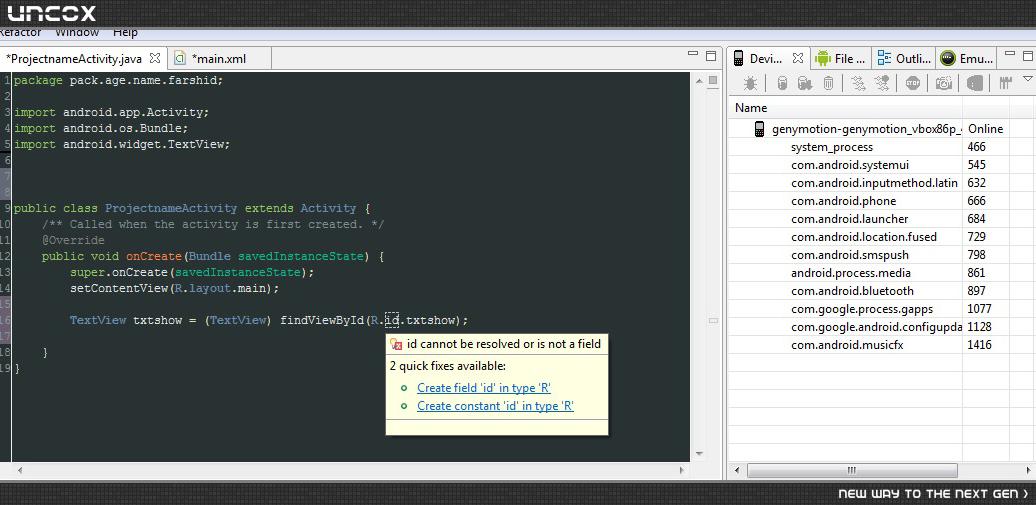Image resolution: width=1036 pixels, height=505 pixels.
Task: Click the overview ruler error marker
Action: coord(714,321)
